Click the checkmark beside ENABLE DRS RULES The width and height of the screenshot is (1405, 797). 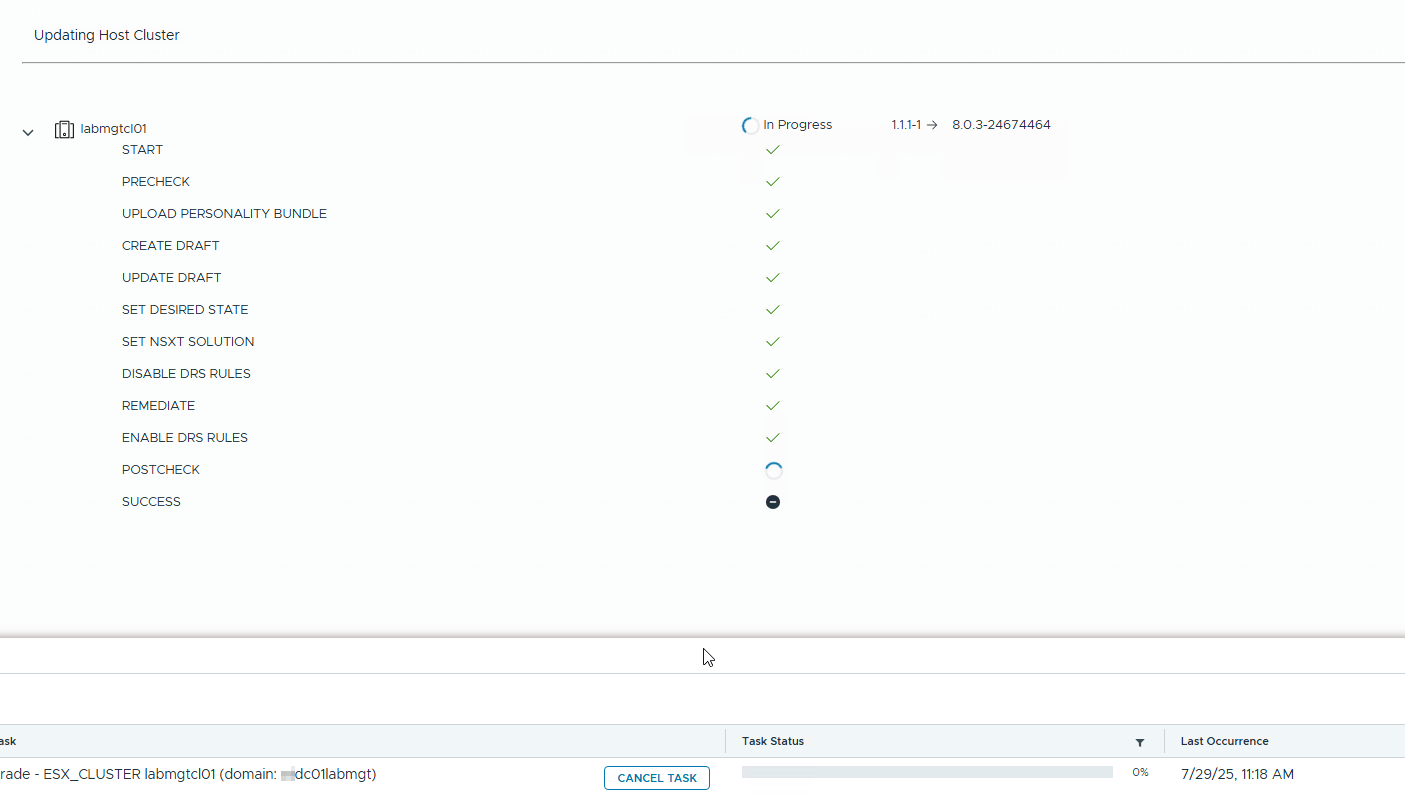(772, 437)
